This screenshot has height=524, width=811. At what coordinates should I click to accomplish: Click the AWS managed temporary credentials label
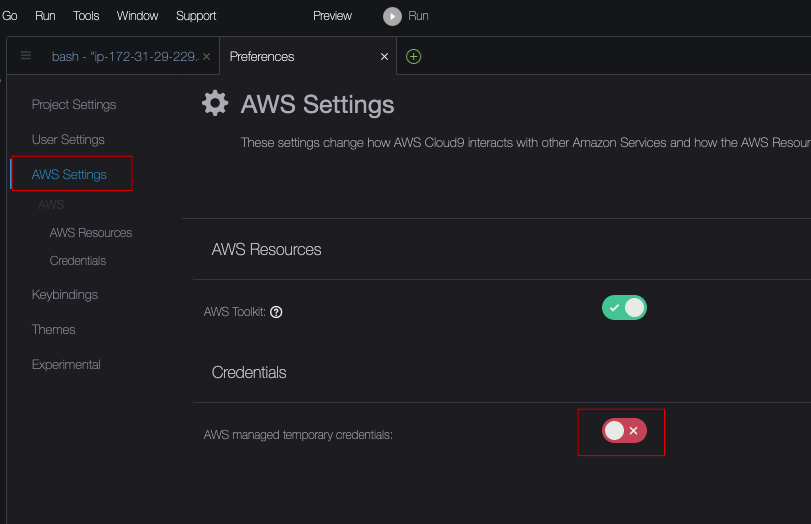pyautogui.click(x=298, y=435)
